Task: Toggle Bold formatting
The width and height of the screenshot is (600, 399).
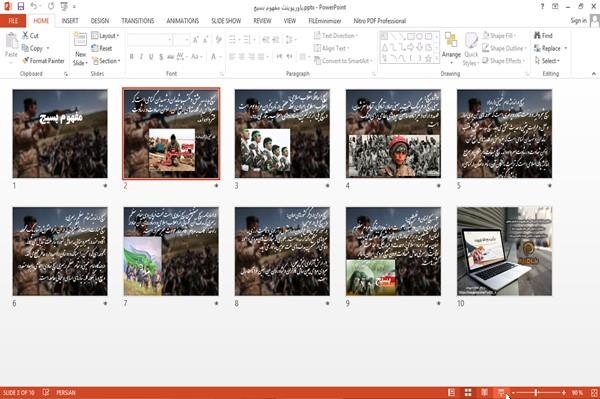Action: 131,57
